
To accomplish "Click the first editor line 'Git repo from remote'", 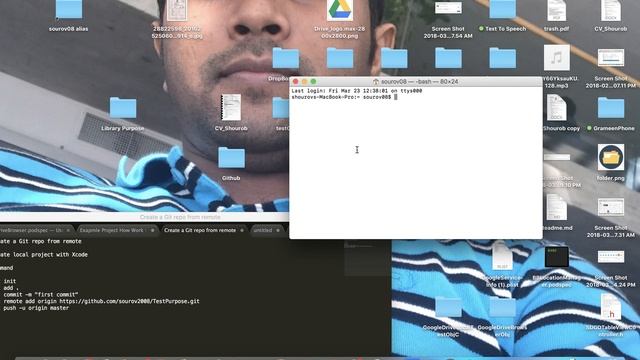I will pyautogui.click(x=41, y=241).
